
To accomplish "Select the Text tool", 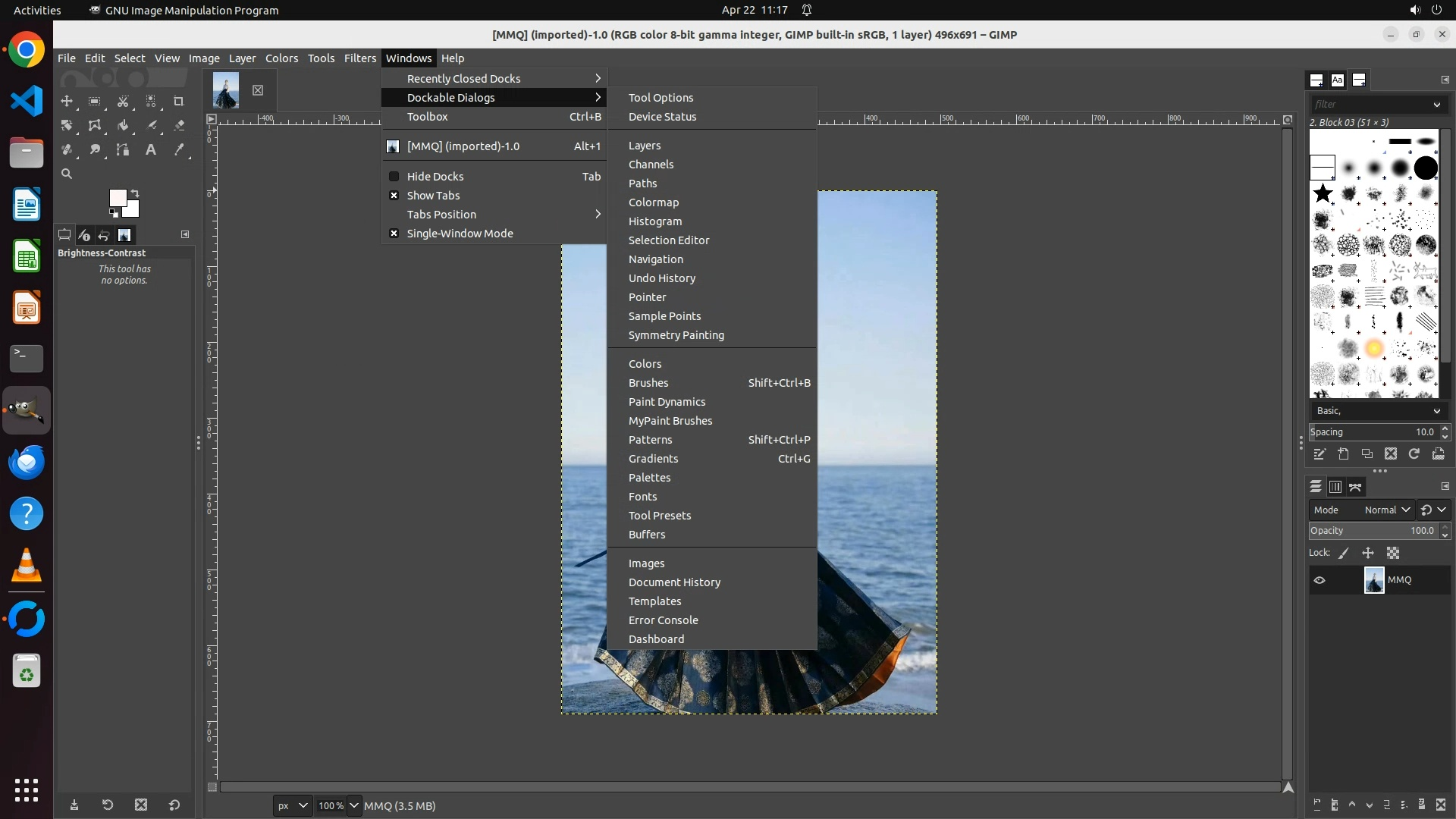I will pos(151,149).
